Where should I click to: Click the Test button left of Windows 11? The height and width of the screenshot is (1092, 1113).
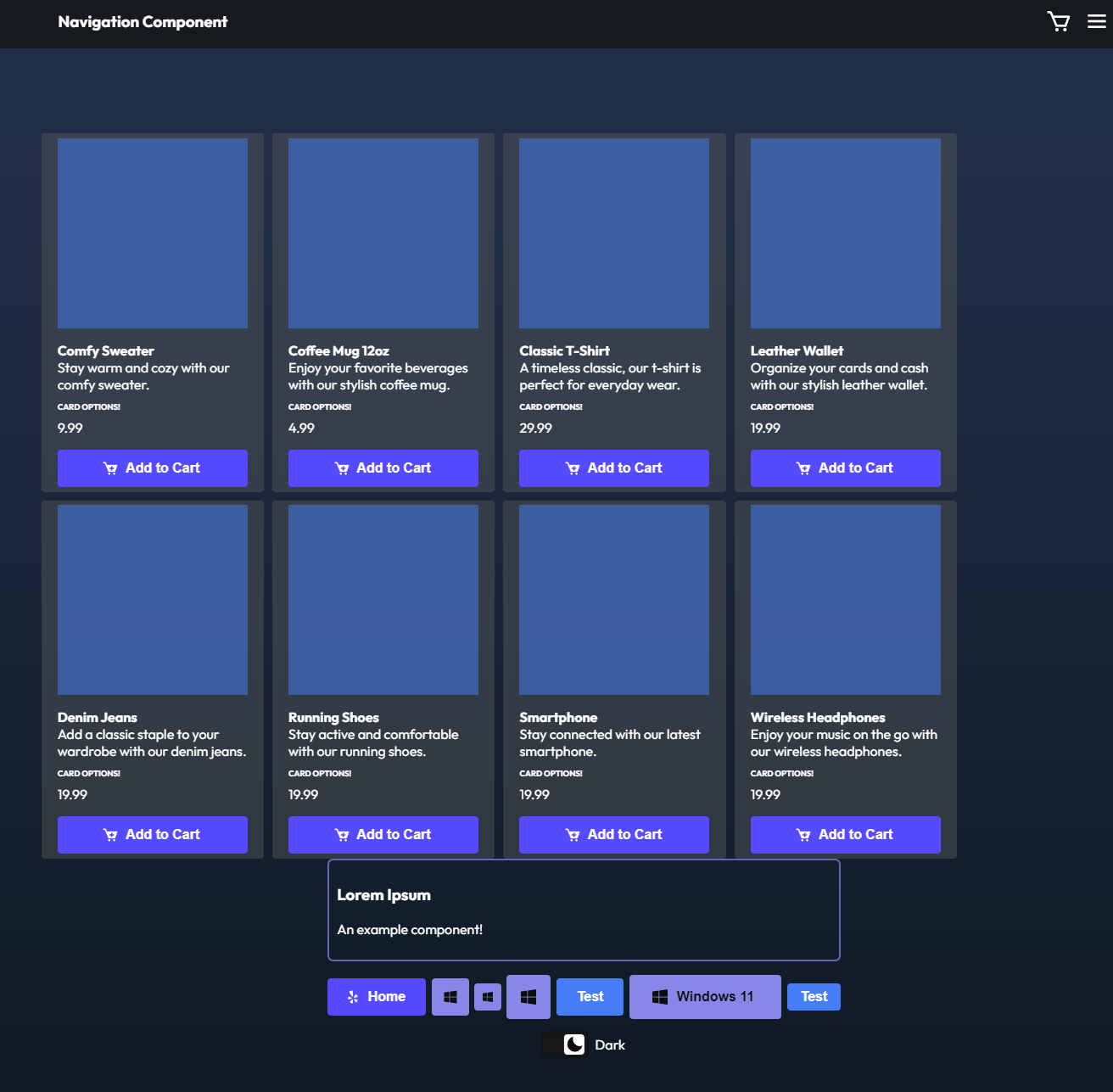pos(589,996)
